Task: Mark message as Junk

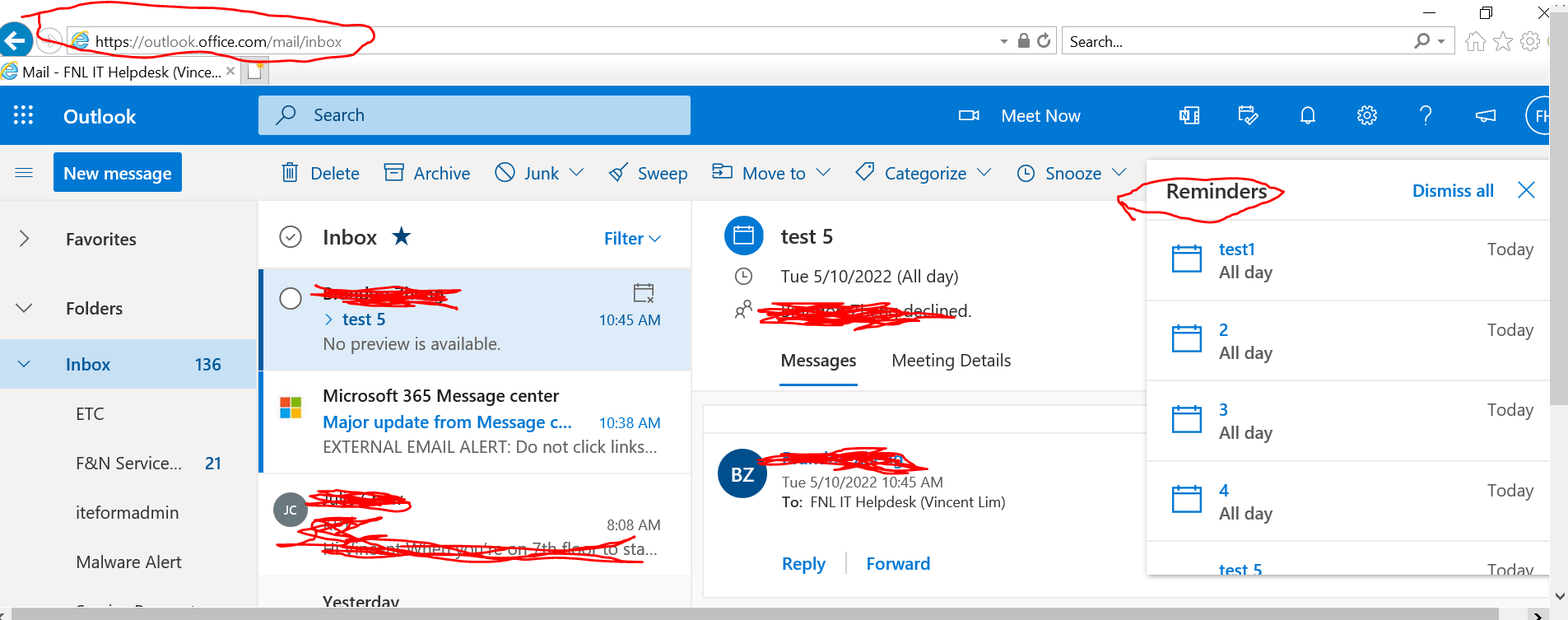Action: pyautogui.click(x=527, y=173)
